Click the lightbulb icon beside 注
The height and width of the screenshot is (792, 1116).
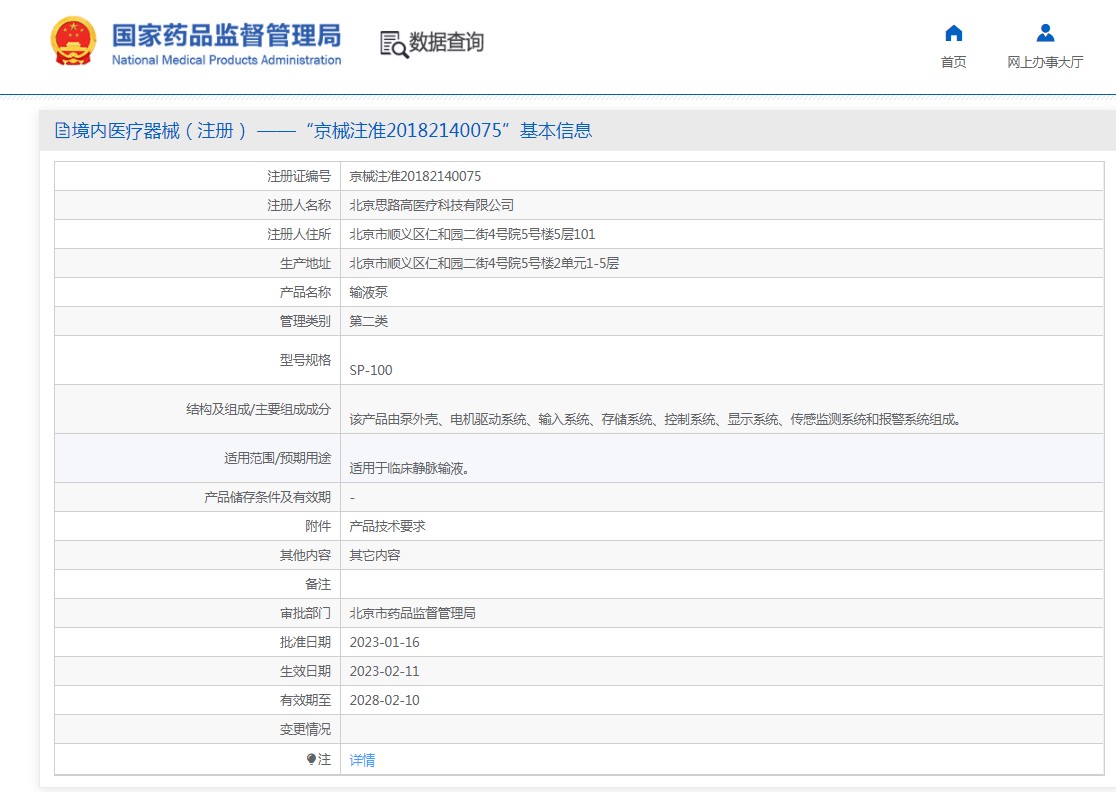click(311, 759)
